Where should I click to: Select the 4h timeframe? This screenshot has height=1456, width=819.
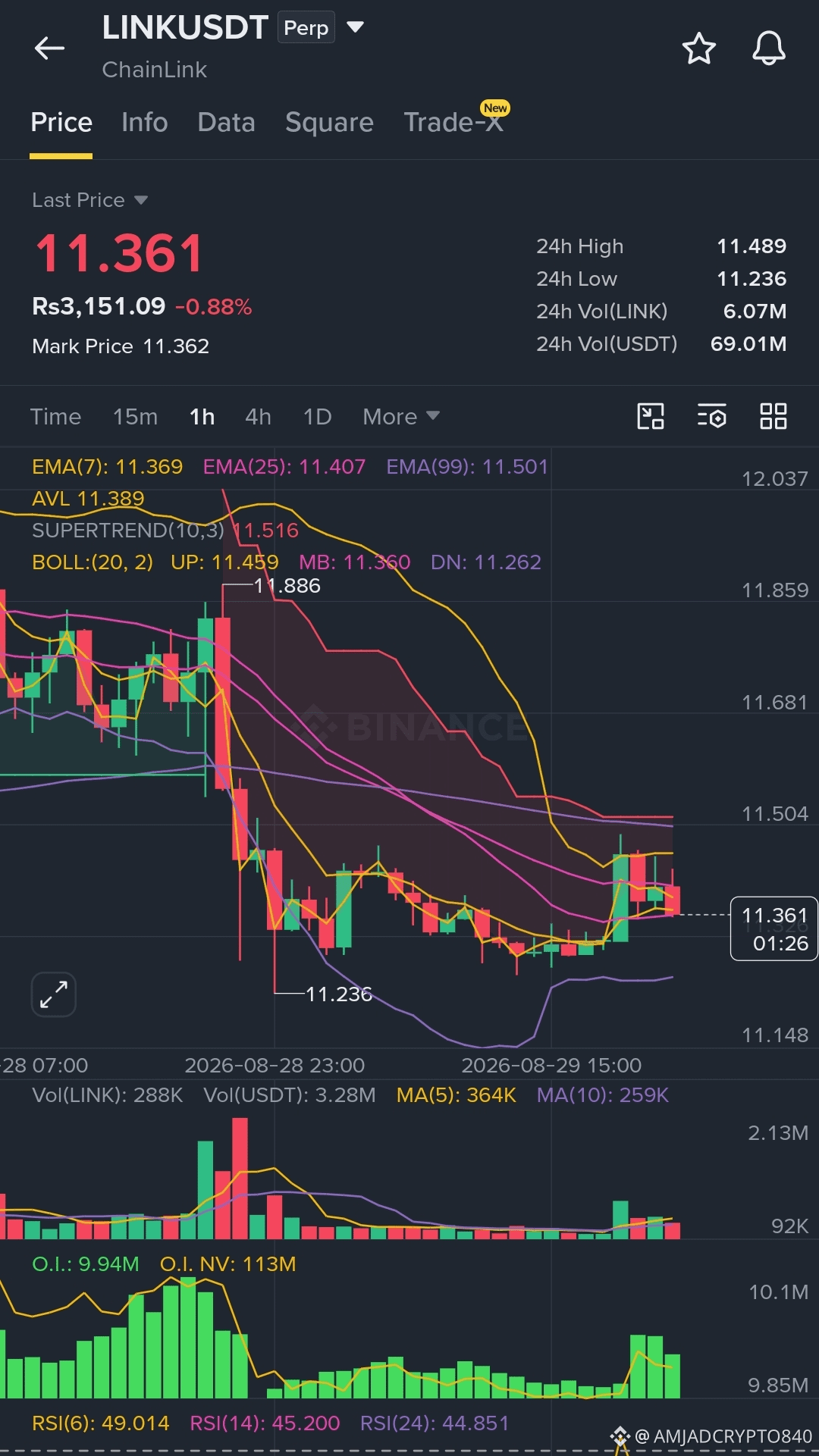[x=258, y=416]
